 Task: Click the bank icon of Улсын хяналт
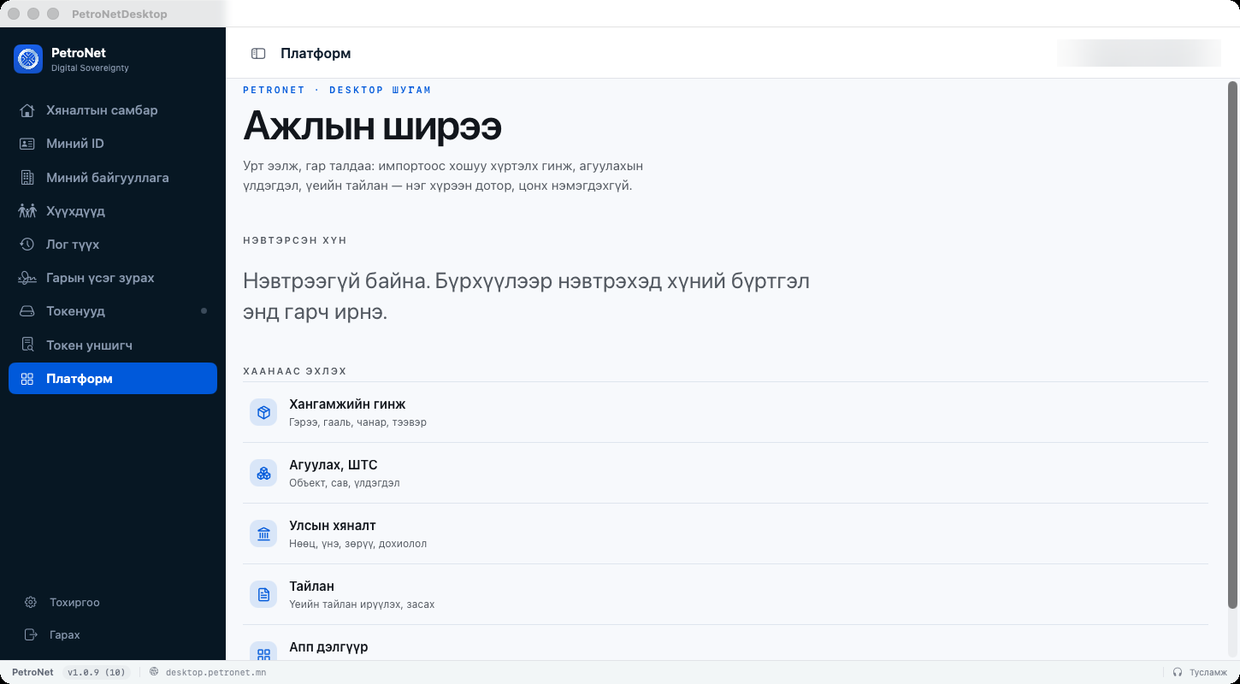click(x=263, y=534)
